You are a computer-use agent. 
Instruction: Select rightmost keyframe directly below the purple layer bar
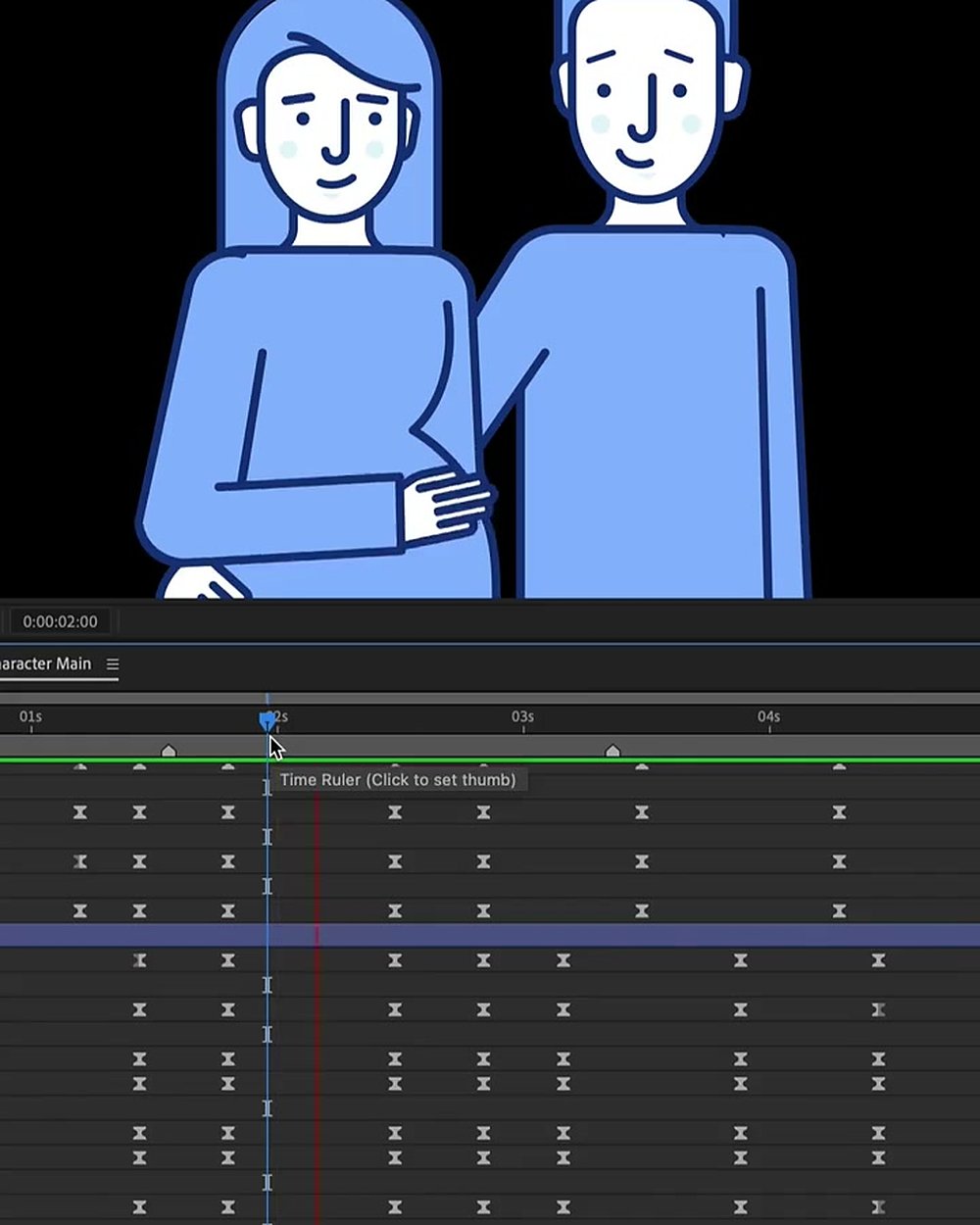click(878, 960)
